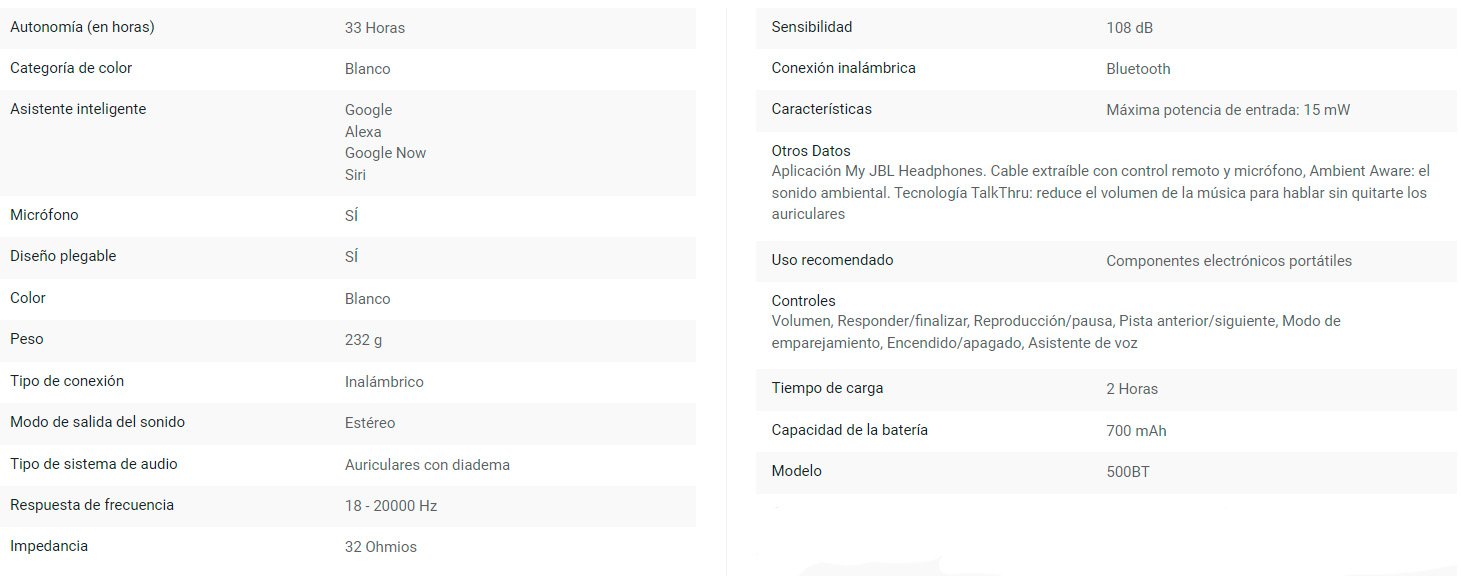Screen dimensions: 1461x580
Task: Select 'Siri' assistant entry
Action: click(355, 175)
